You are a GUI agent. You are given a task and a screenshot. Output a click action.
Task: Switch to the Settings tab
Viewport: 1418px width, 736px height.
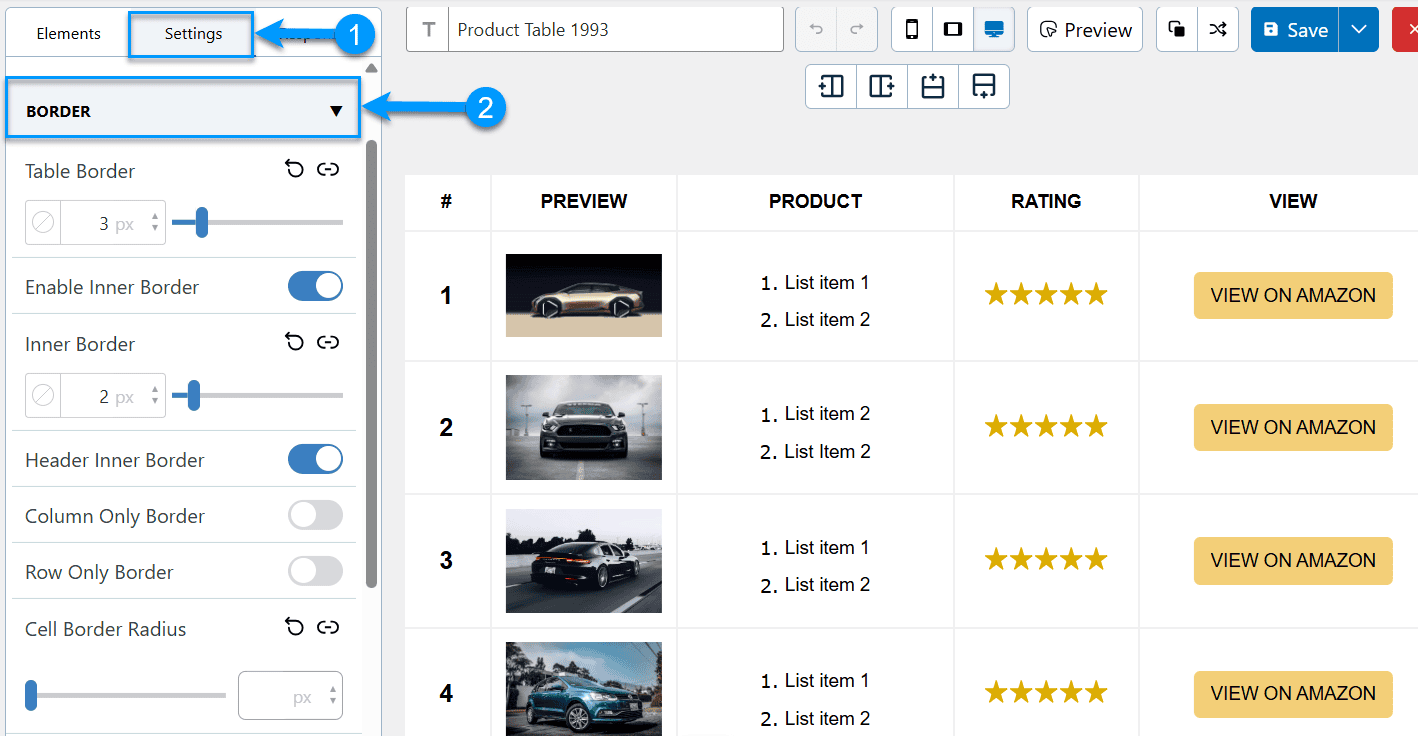coord(193,34)
